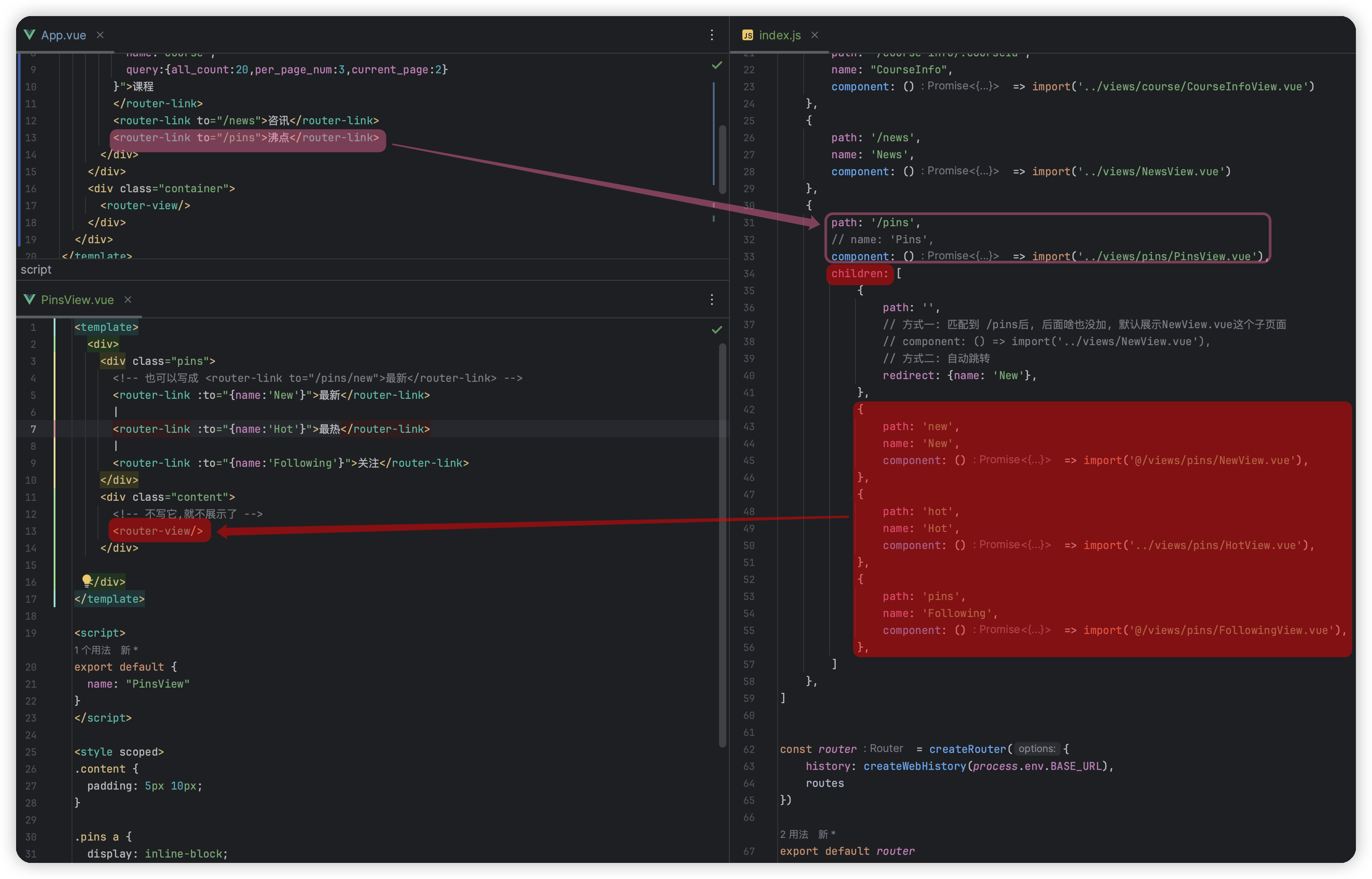Click line number 7 in PinsView.vue gutter
This screenshot has width=1372, height=879.
(x=33, y=429)
